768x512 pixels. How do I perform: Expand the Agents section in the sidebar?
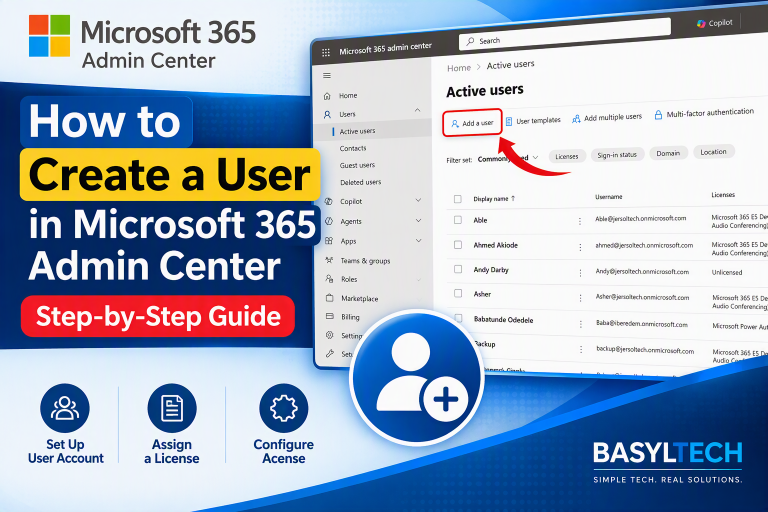pyautogui.click(x=418, y=220)
